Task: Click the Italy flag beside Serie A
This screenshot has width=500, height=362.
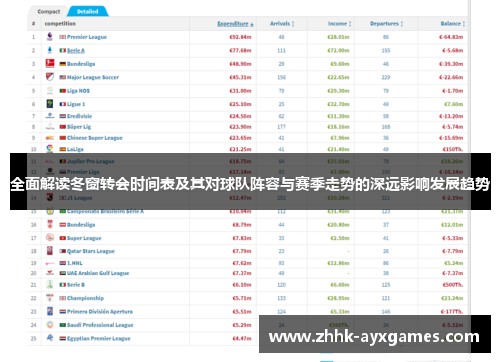Action: [63, 51]
